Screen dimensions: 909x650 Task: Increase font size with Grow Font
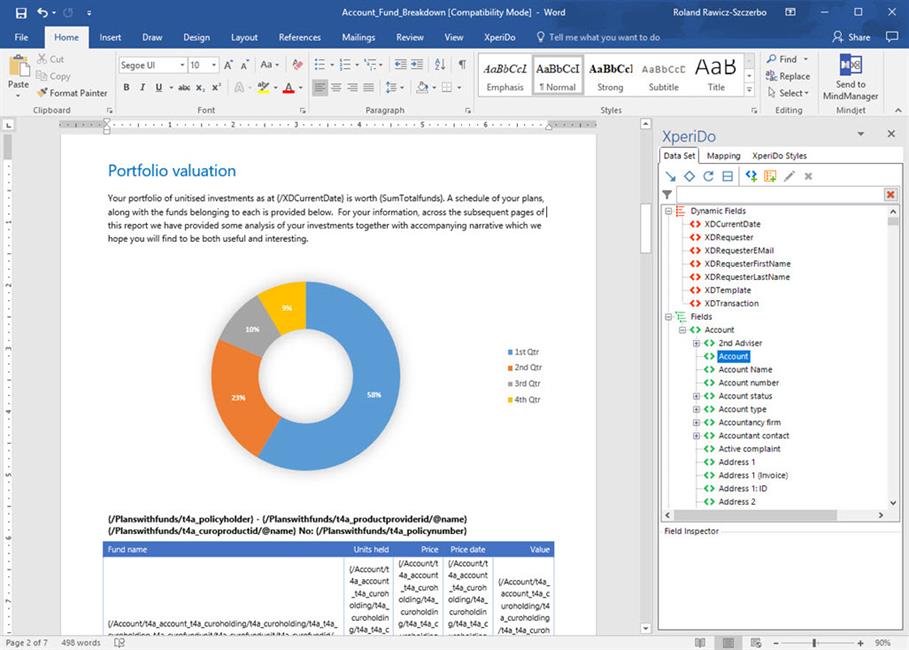(x=228, y=65)
